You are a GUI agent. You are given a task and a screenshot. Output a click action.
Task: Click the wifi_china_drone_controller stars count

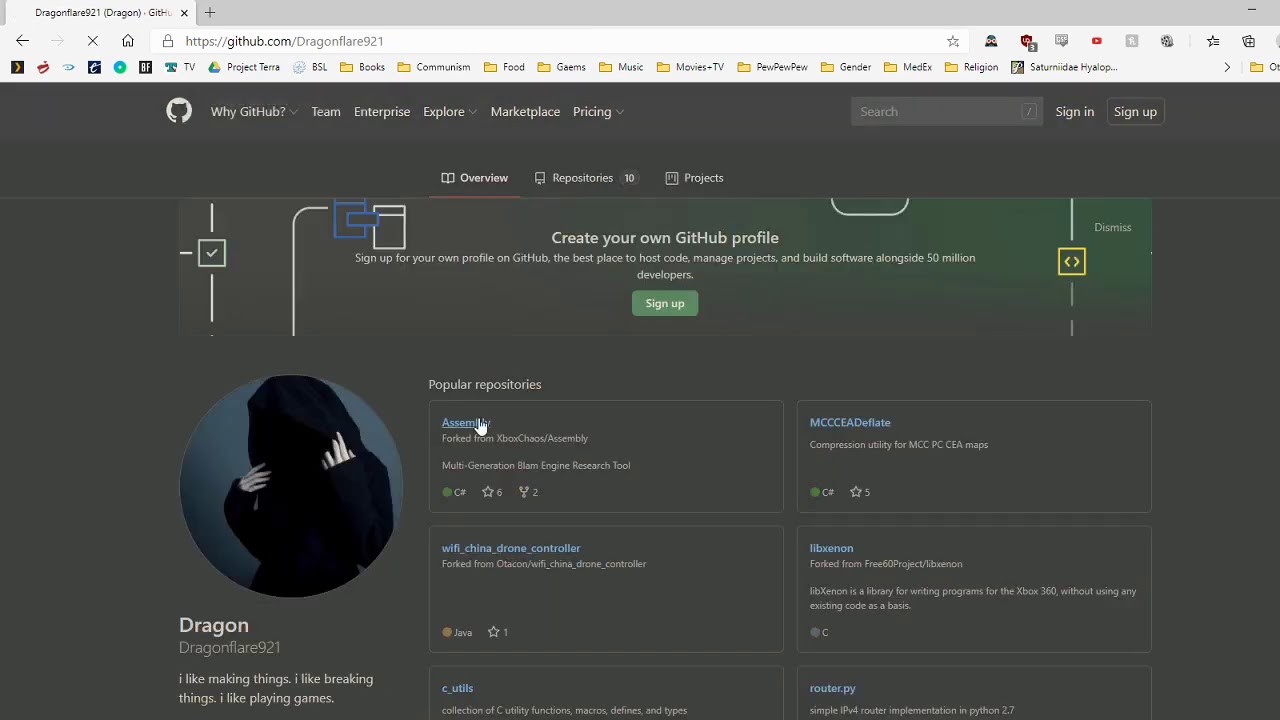498,632
